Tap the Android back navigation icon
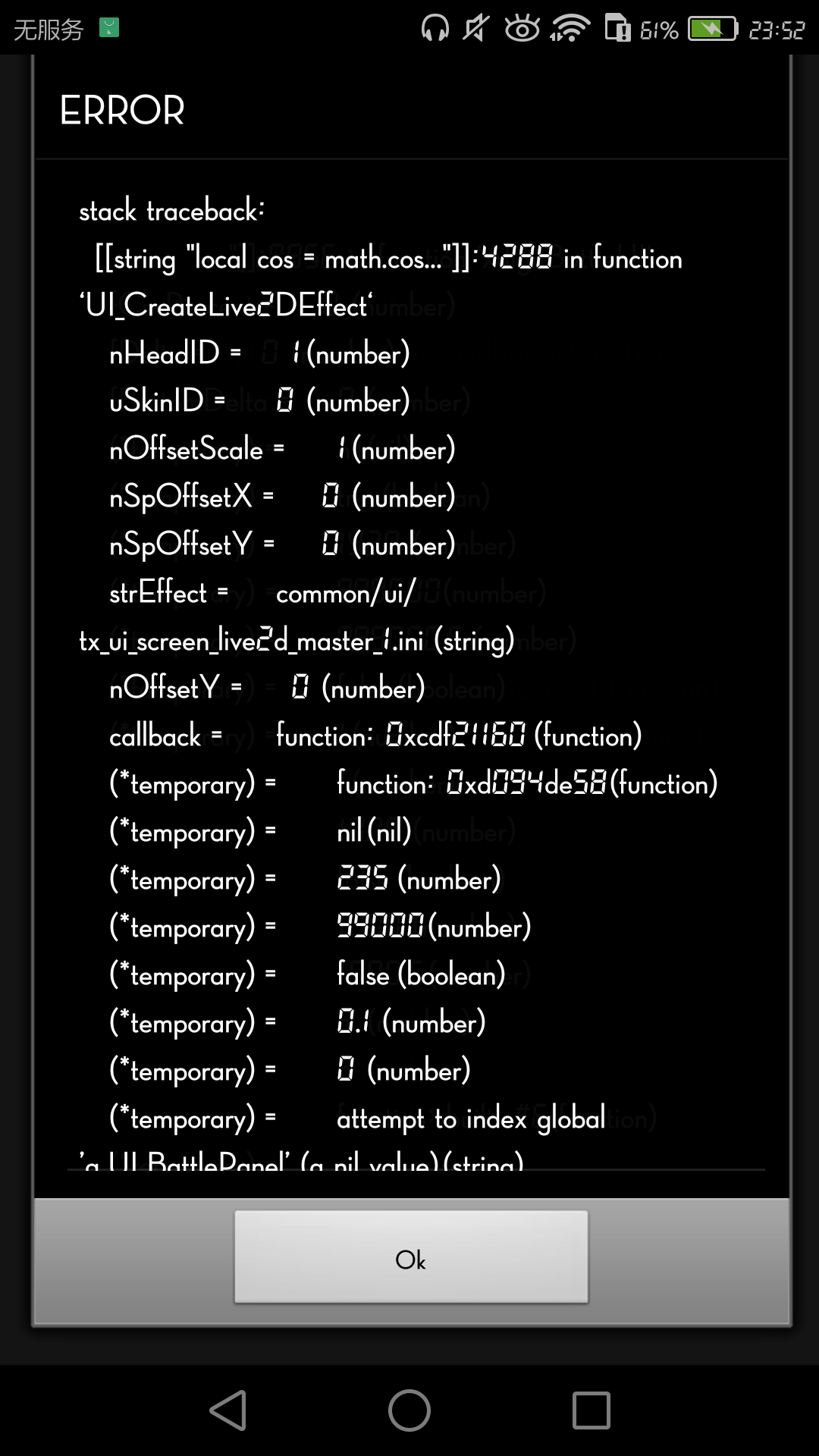This screenshot has width=819, height=1456. [x=228, y=1410]
